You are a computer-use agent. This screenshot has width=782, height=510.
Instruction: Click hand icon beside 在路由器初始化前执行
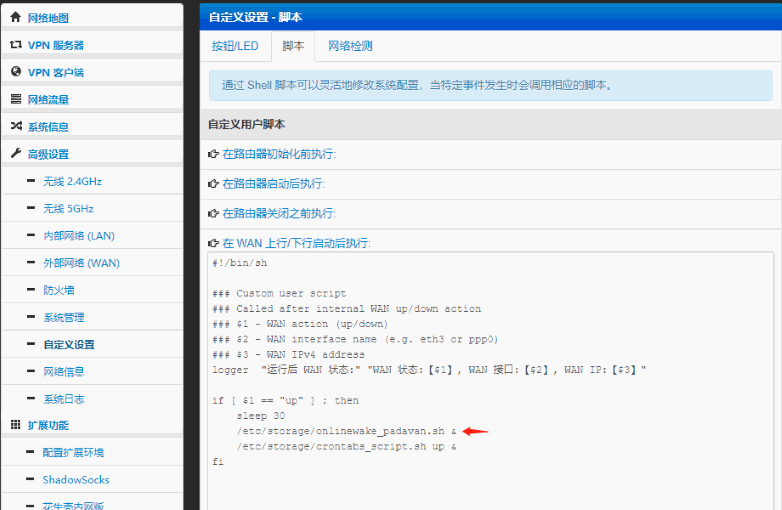(x=213, y=154)
